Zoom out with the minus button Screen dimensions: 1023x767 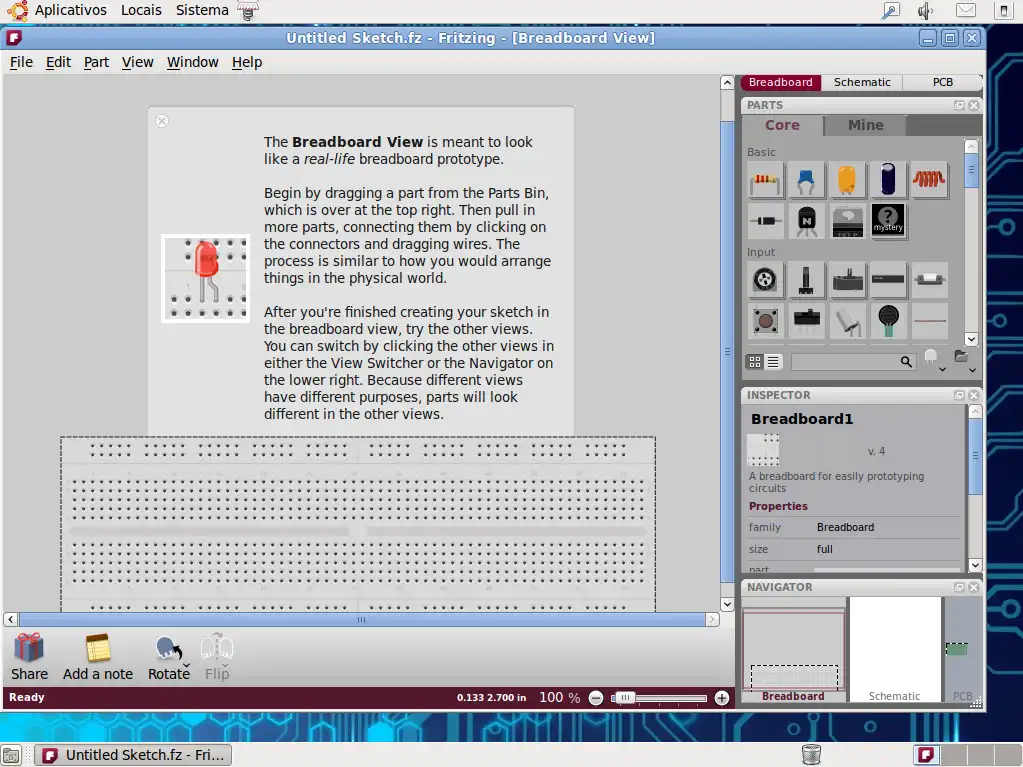[x=596, y=698]
